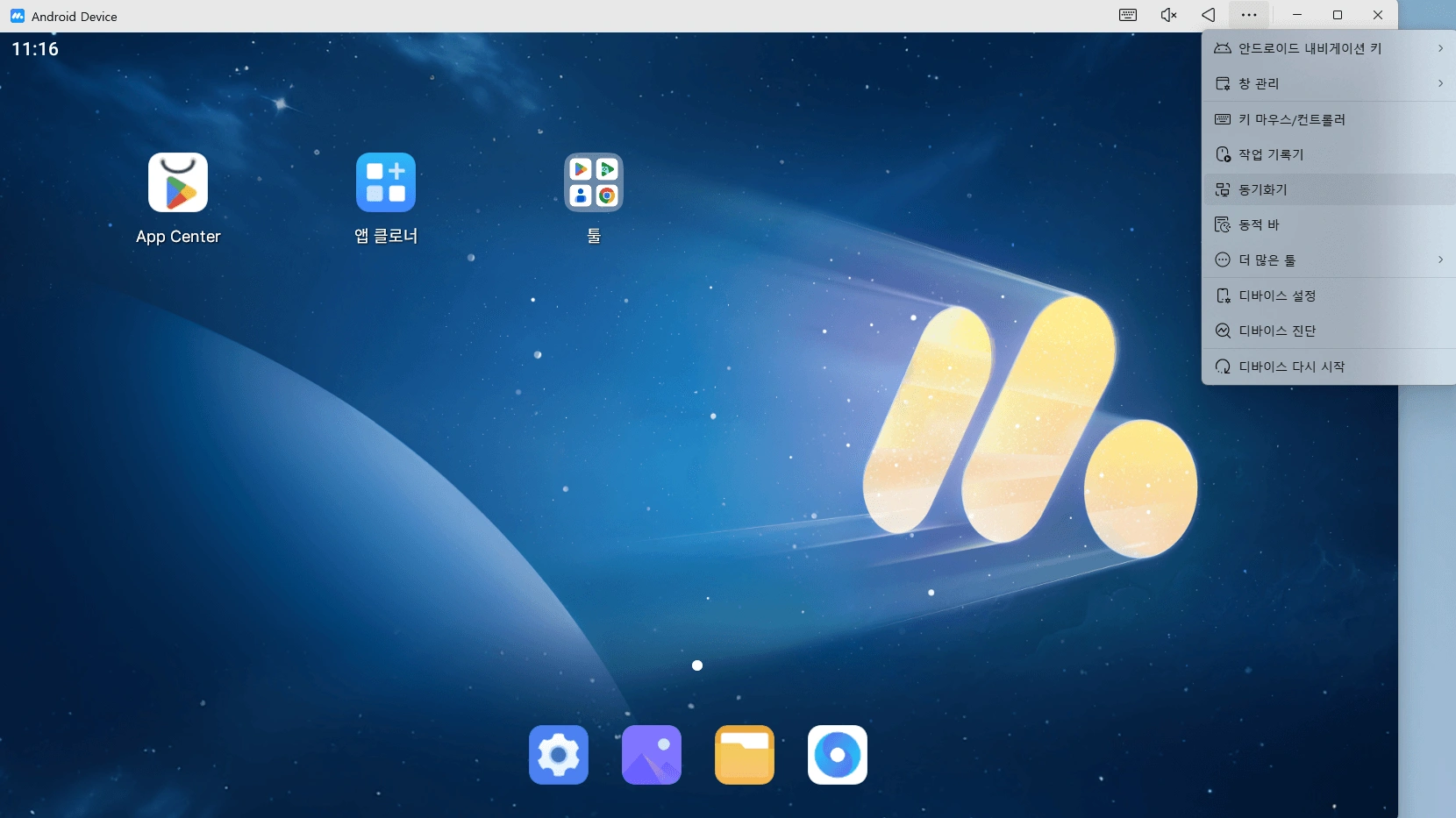Click 동적 바 menu option
This screenshot has height=818, width=1456.
coord(1259,224)
